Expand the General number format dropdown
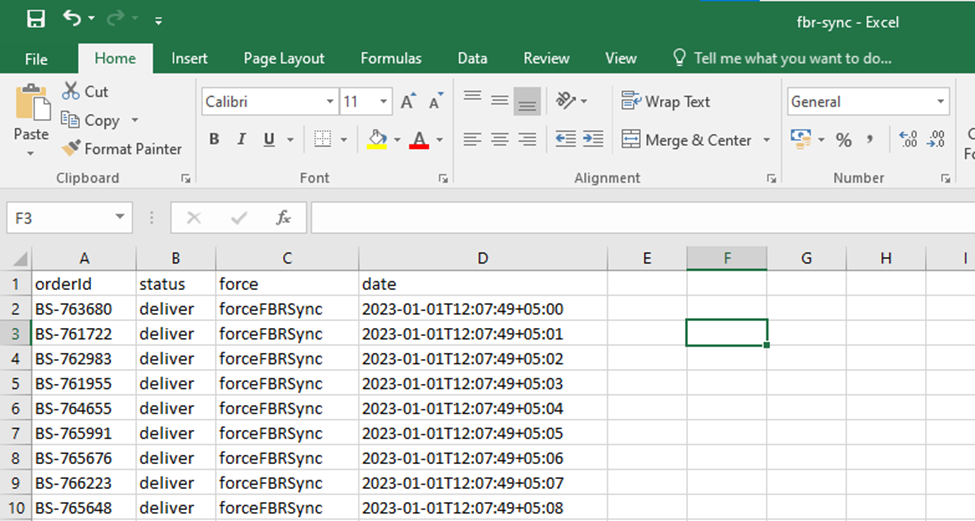Viewport: 975px width, 521px height. (940, 102)
